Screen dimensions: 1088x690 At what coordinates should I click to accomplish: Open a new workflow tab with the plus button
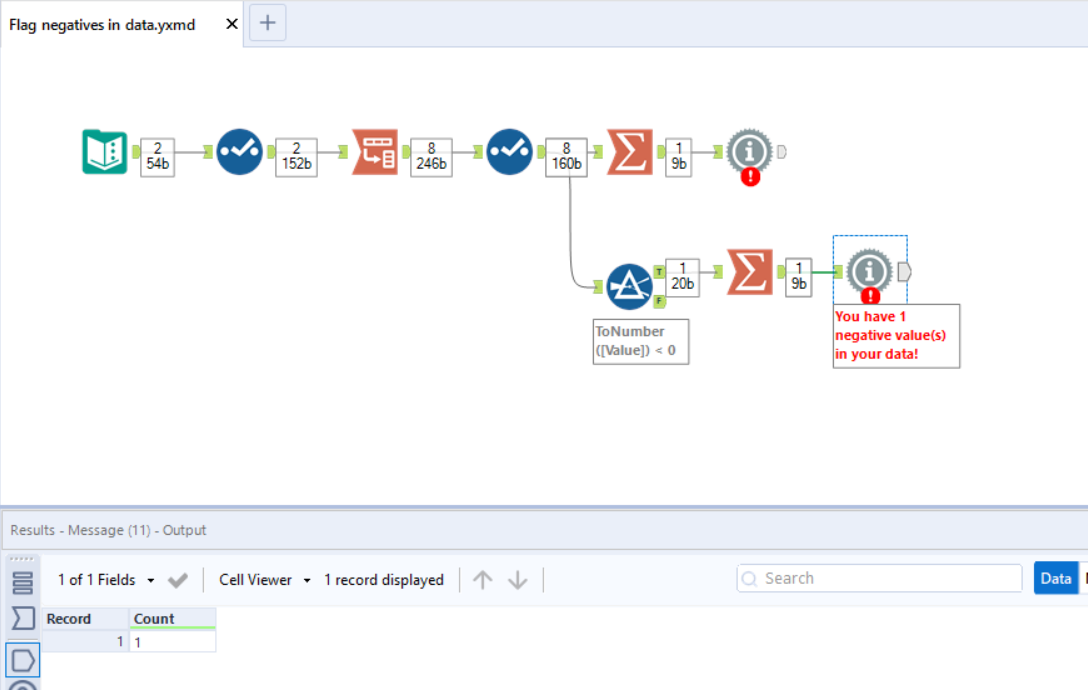(267, 24)
